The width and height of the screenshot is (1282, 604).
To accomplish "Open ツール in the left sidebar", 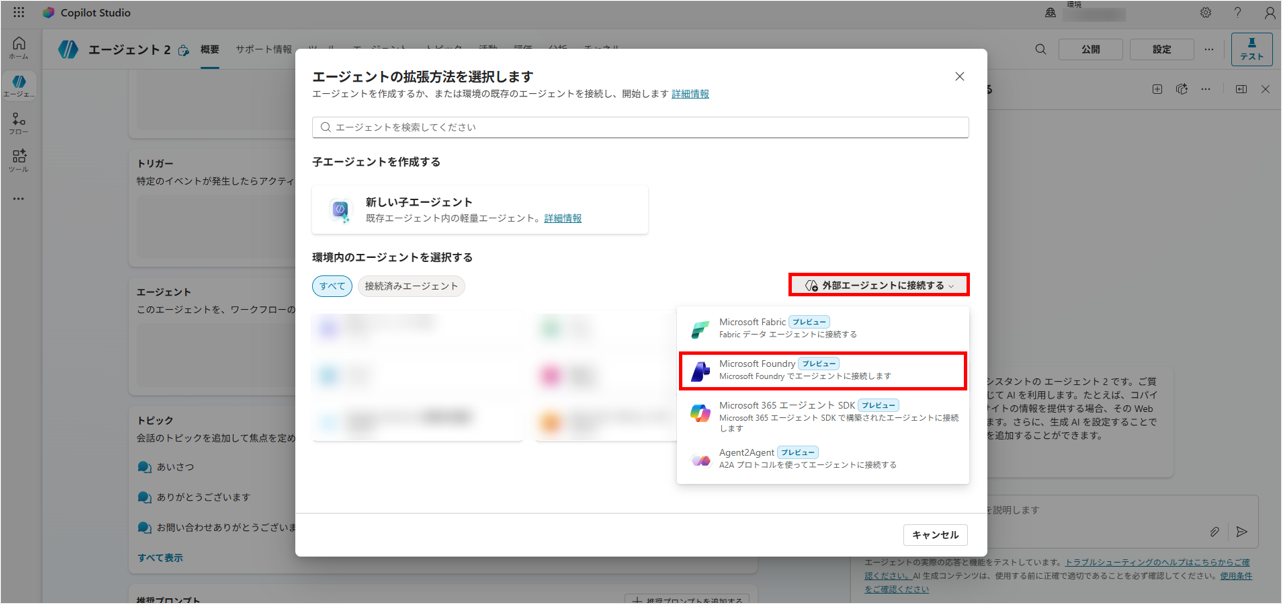I will click(x=19, y=161).
